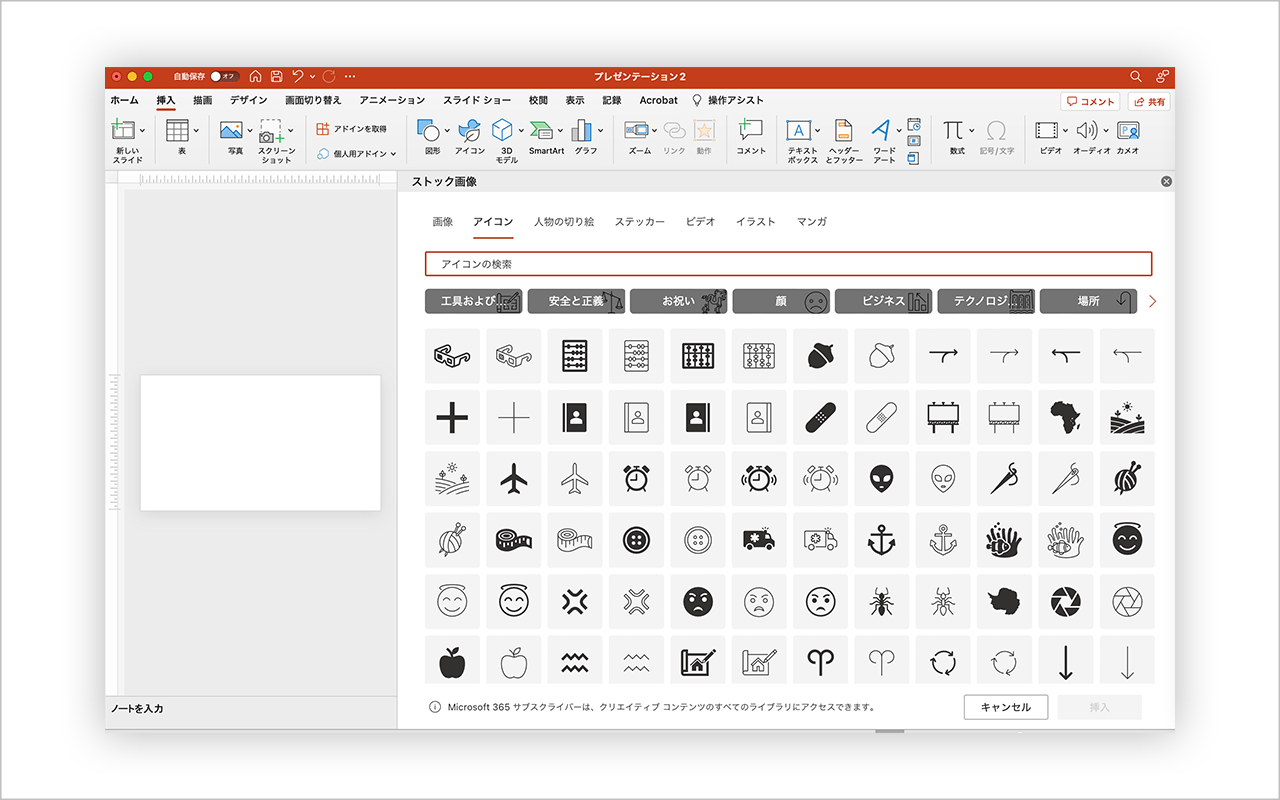Click the icon search field
This screenshot has width=1280, height=800.
(788, 264)
